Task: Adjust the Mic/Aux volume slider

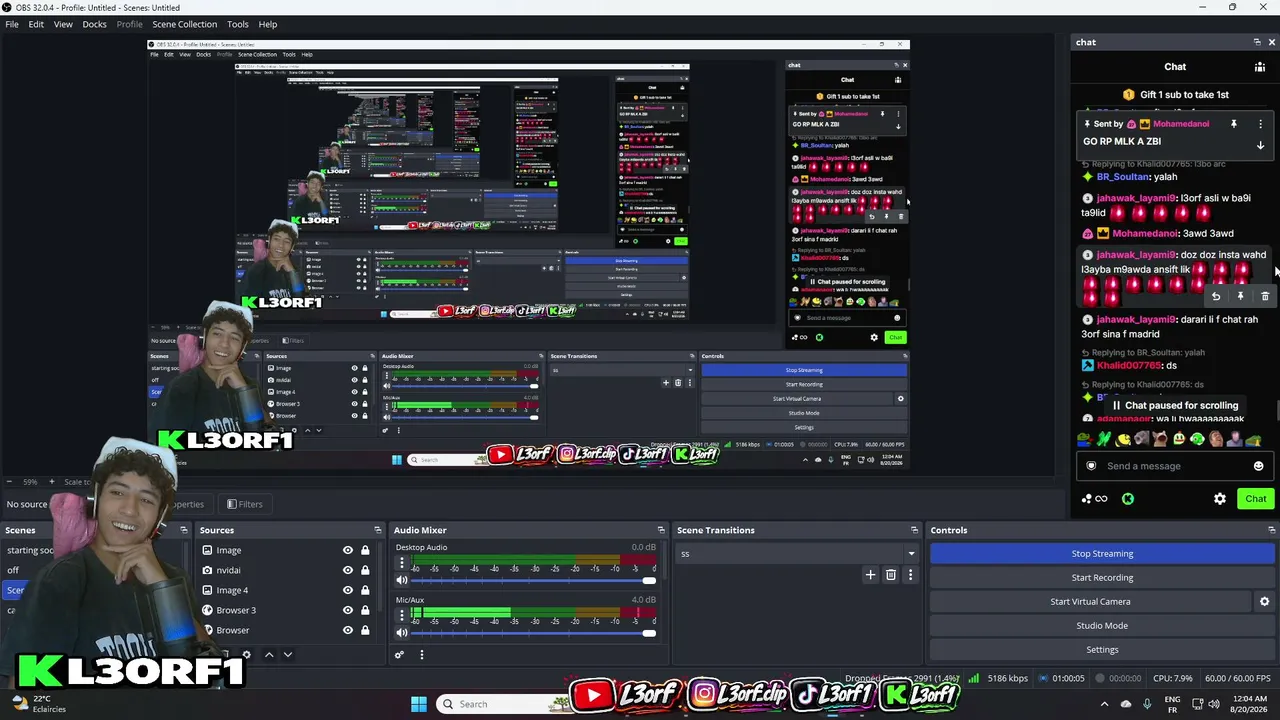Action: click(x=534, y=633)
